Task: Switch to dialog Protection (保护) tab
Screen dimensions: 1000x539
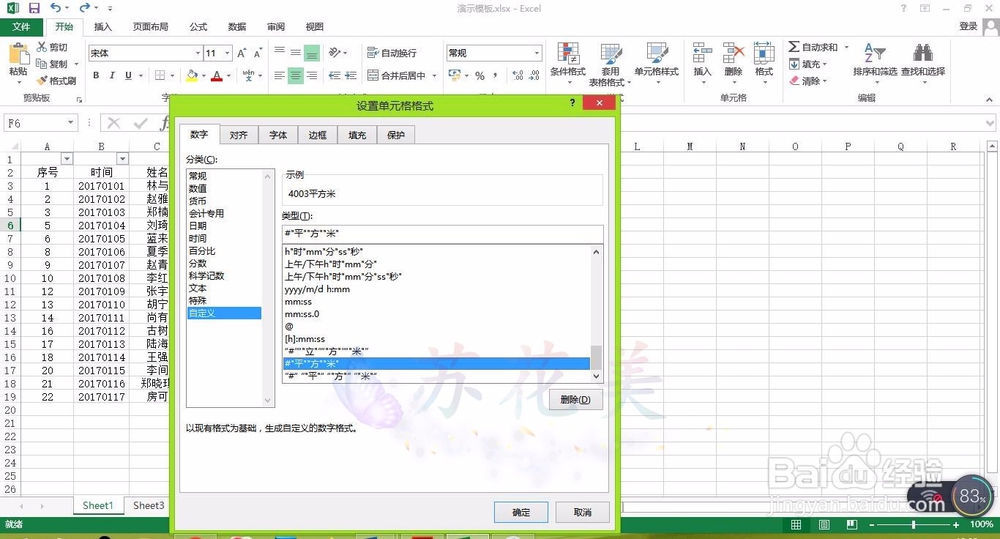Action: tap(396, 135)
